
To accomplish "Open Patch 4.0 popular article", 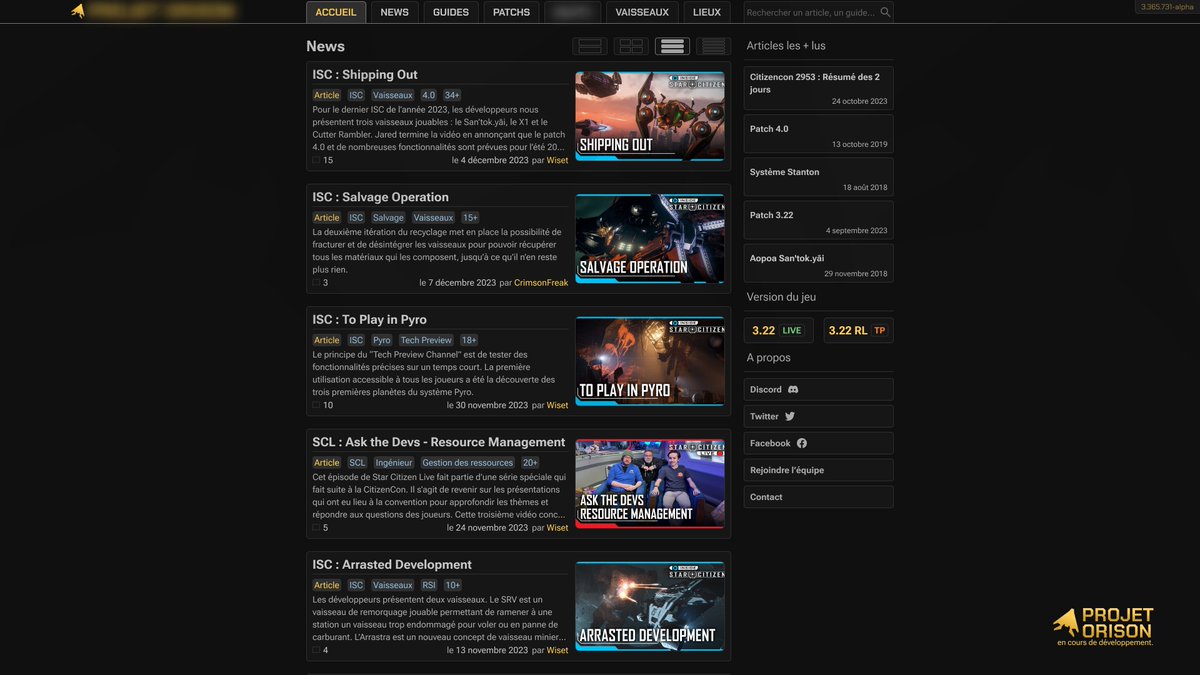I will coord(818,135).
